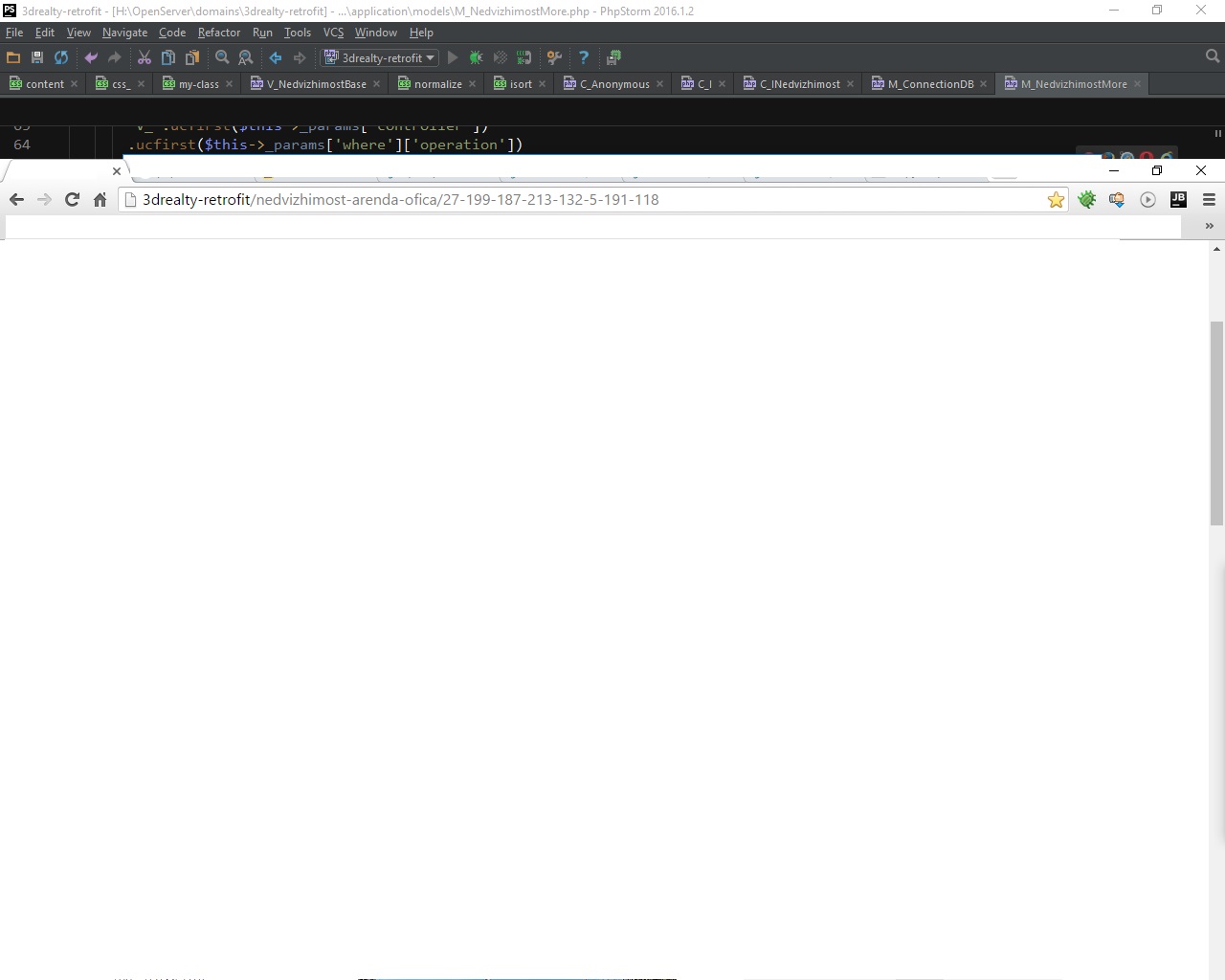
Task: Click the Find magnifier icon in toolbar
Action: click(x=222, y=57)
